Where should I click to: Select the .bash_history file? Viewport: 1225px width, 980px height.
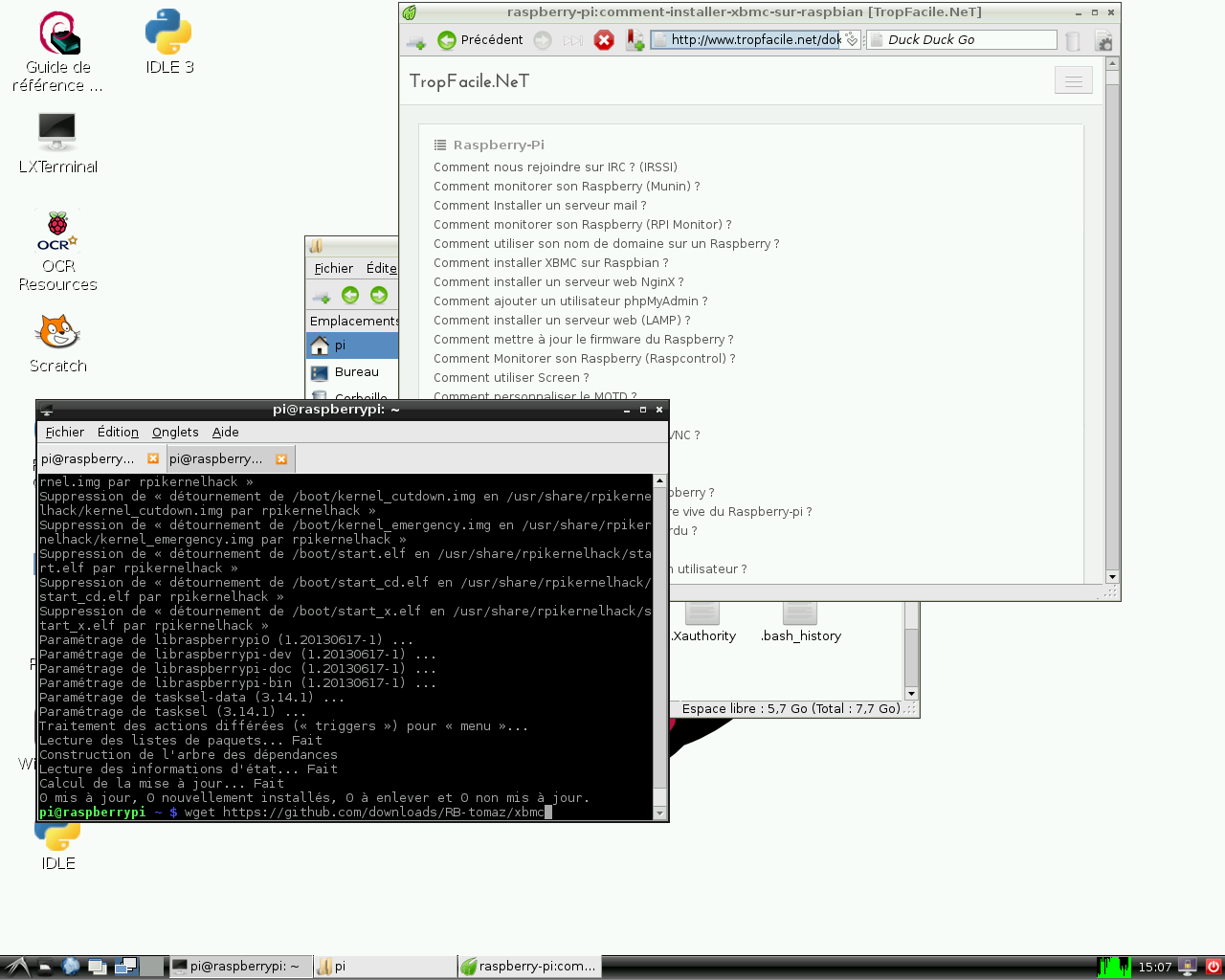(x=800, y=622)
